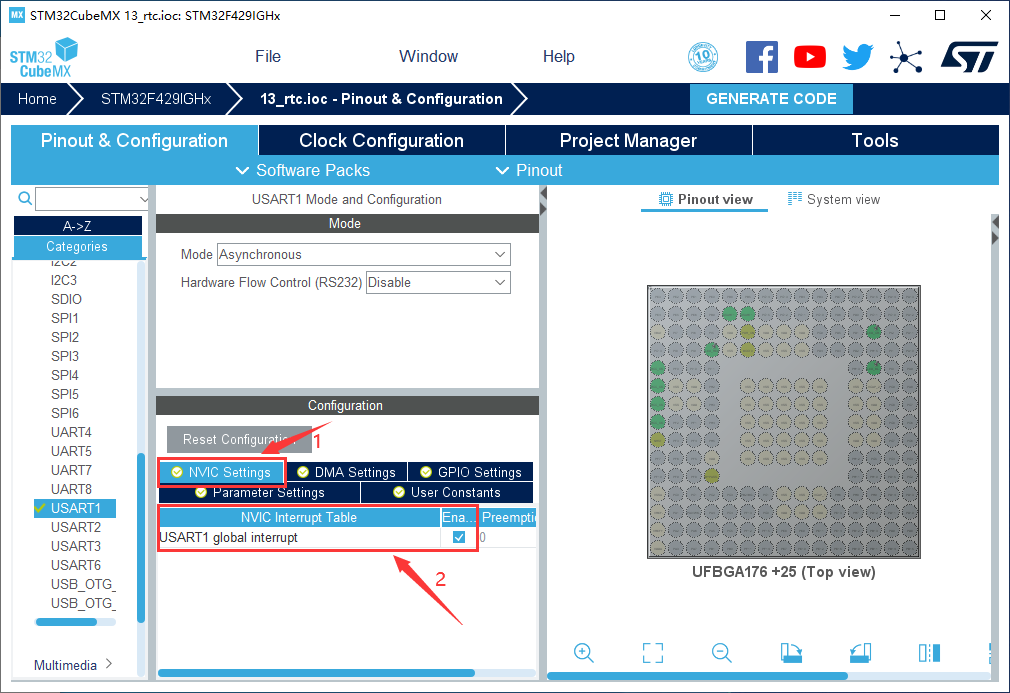Open the NVIC Settings tab
1010x693 pixels.
pyautogui.click(x=221, y=472)
